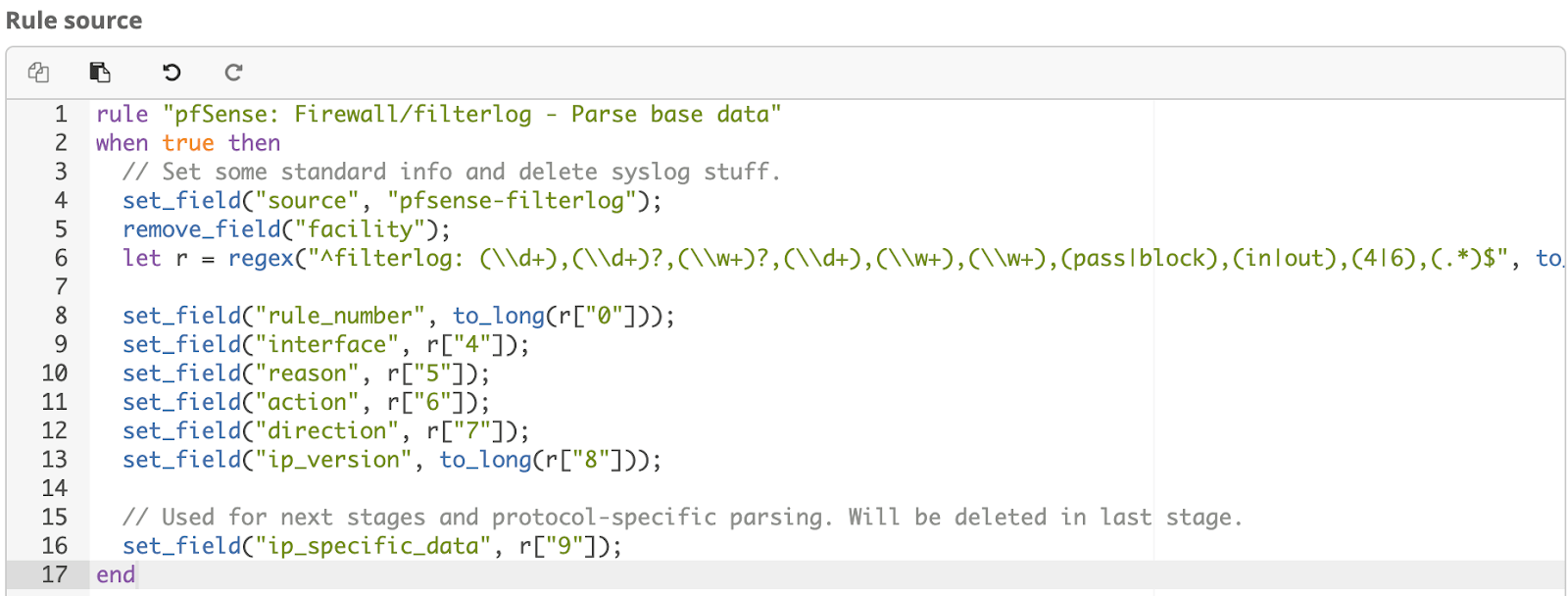Place cursor on set_field "direction" line

325,431
